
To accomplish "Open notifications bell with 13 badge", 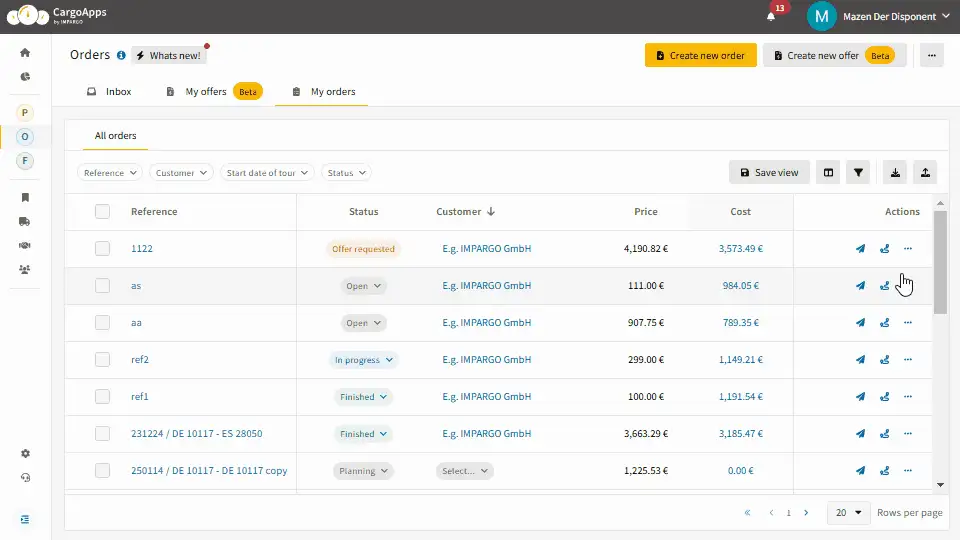I will (x=771, y=17).
